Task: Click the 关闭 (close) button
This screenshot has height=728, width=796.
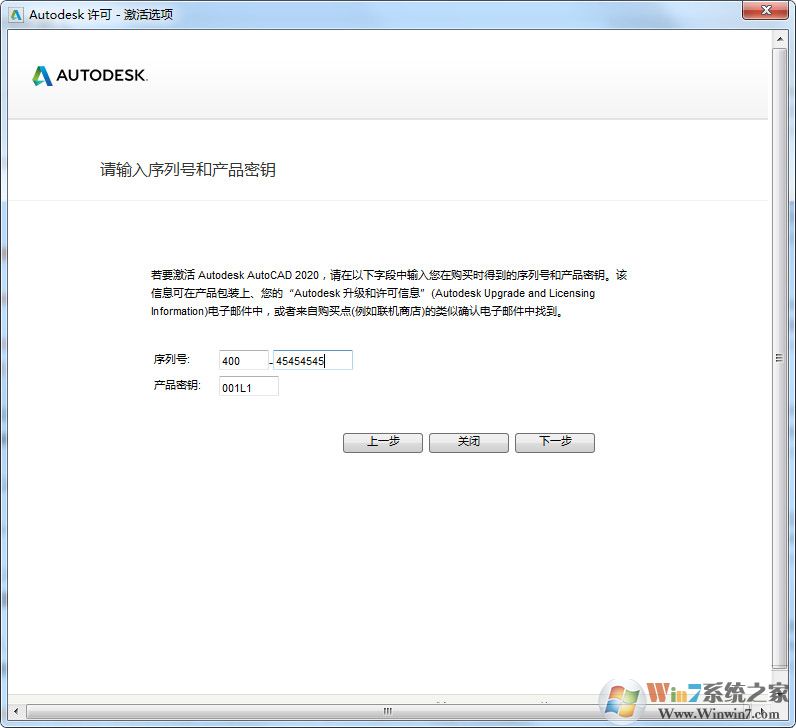Action: pyautogui.click(x=469, y=442)
